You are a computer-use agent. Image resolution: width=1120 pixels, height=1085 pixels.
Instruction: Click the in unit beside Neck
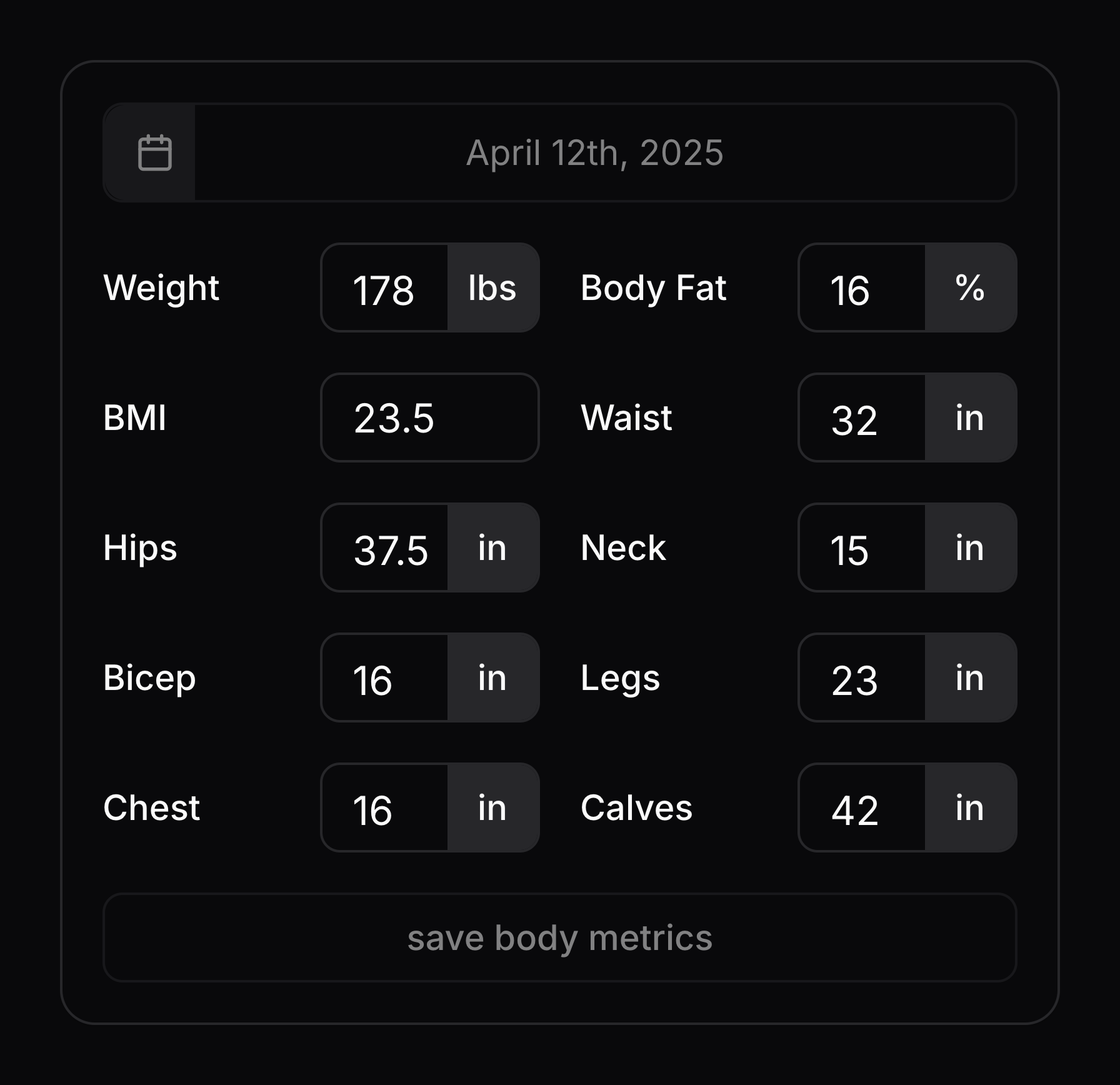(970, 548)
